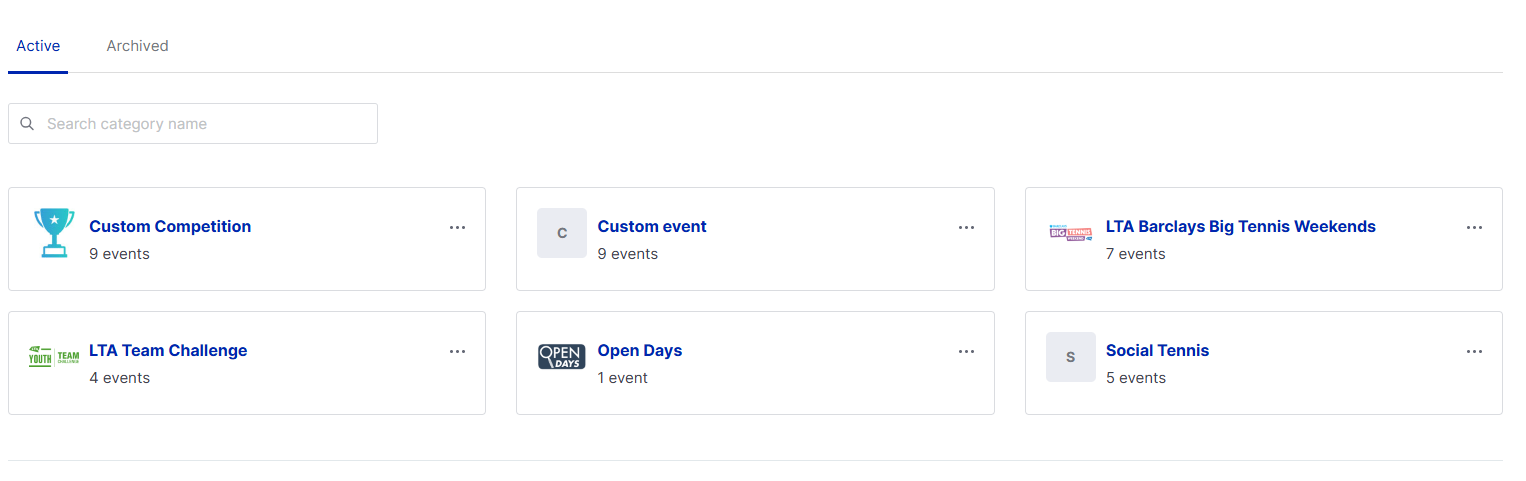Viewport: 1526px width, 481px height.
Task: Click the Custom event 'C' avatar icon
Action: point(562,233)
